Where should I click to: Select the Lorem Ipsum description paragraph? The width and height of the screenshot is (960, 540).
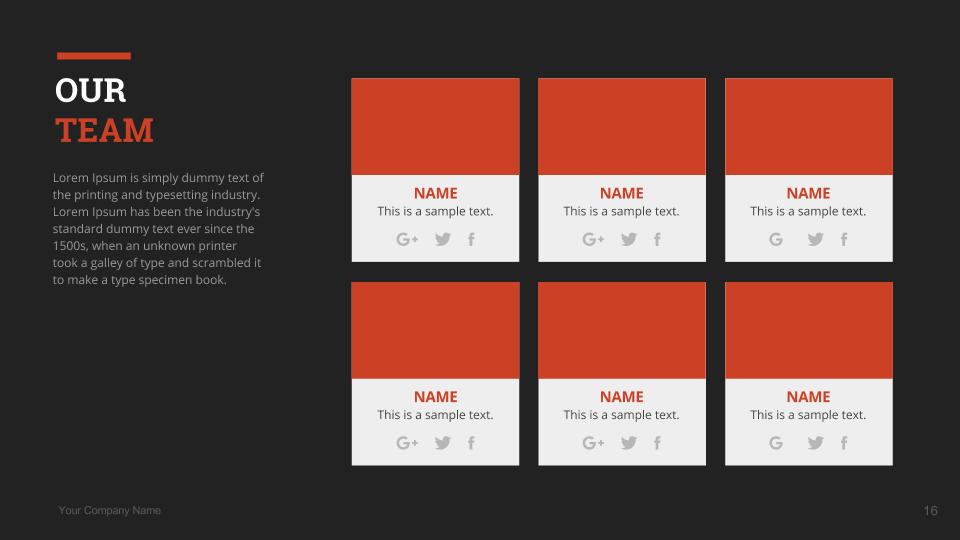tap(158, 229)
